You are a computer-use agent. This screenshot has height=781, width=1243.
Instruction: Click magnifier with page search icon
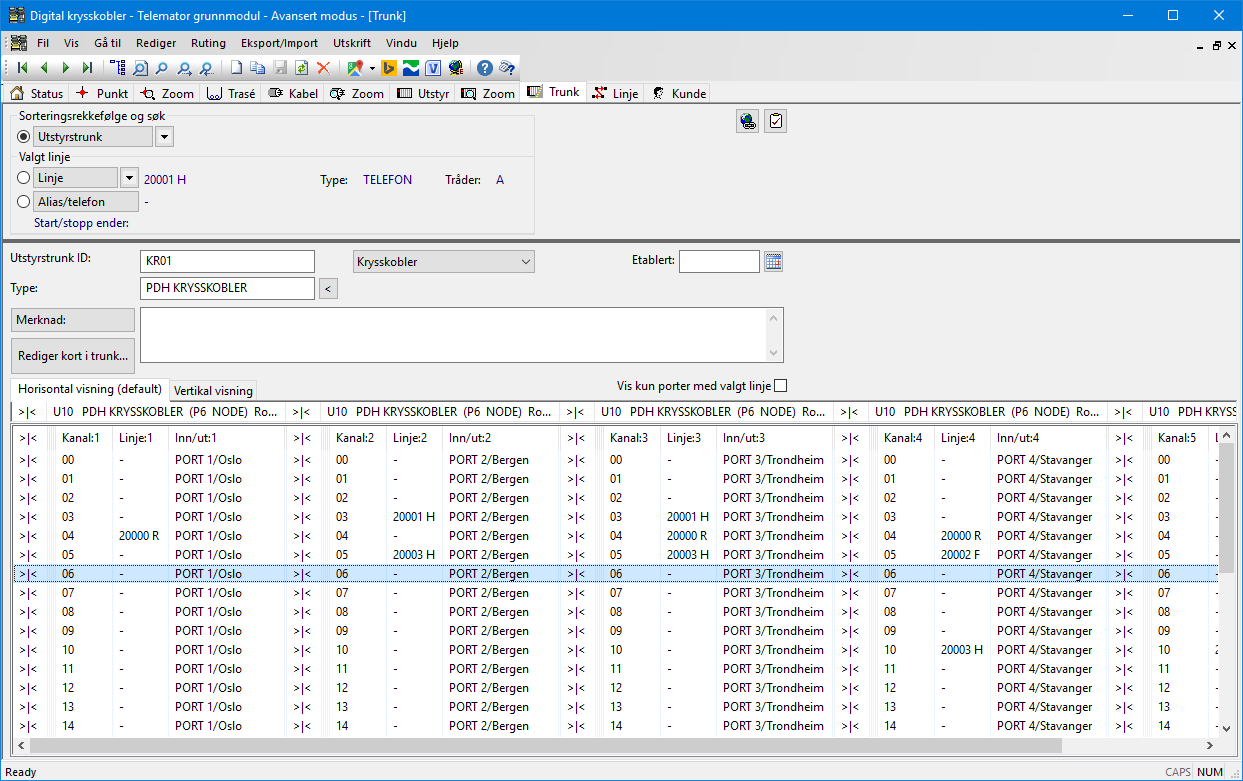click(x=141, y=68)
